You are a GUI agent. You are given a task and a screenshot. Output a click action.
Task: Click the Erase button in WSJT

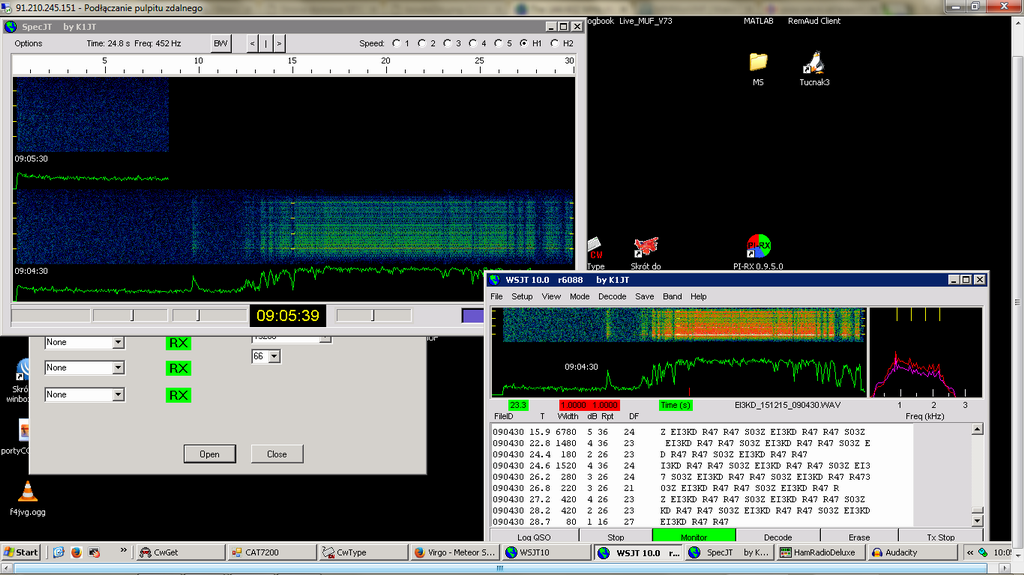(x=859, y=537)
